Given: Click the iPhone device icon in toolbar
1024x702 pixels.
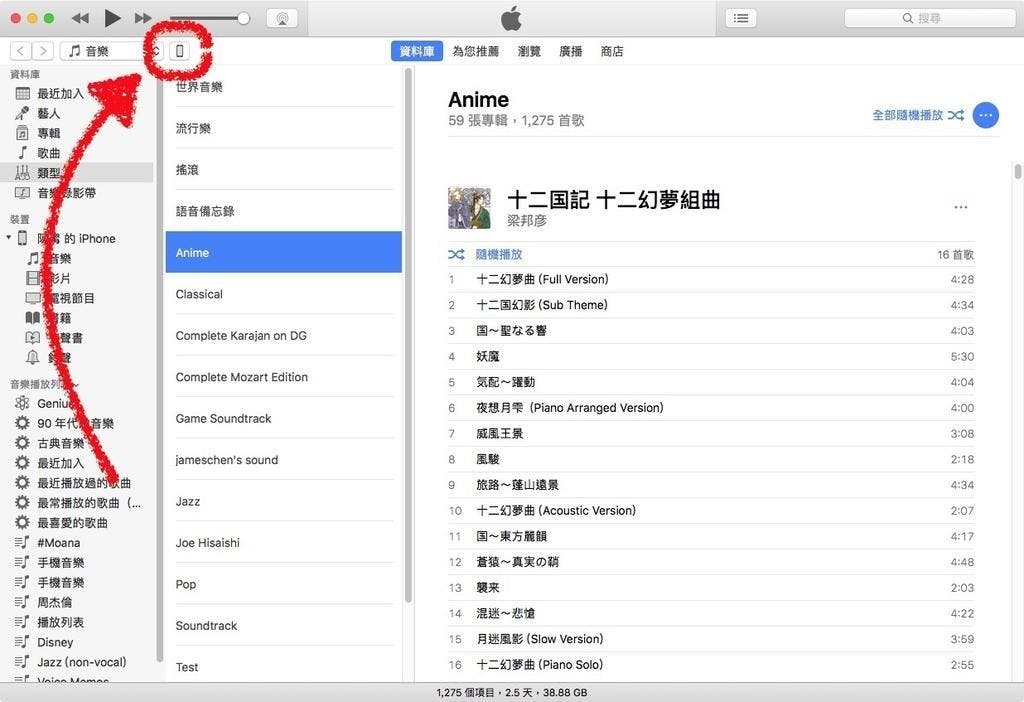Looking at the screenshot, I should point(180,51).
